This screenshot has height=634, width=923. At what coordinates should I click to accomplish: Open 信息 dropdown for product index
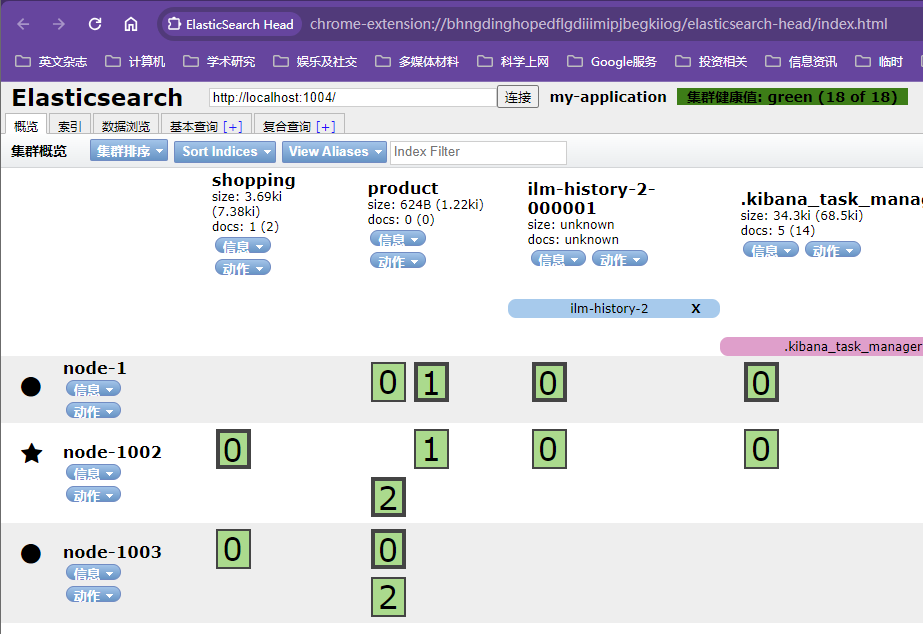[x=398, y=238]
